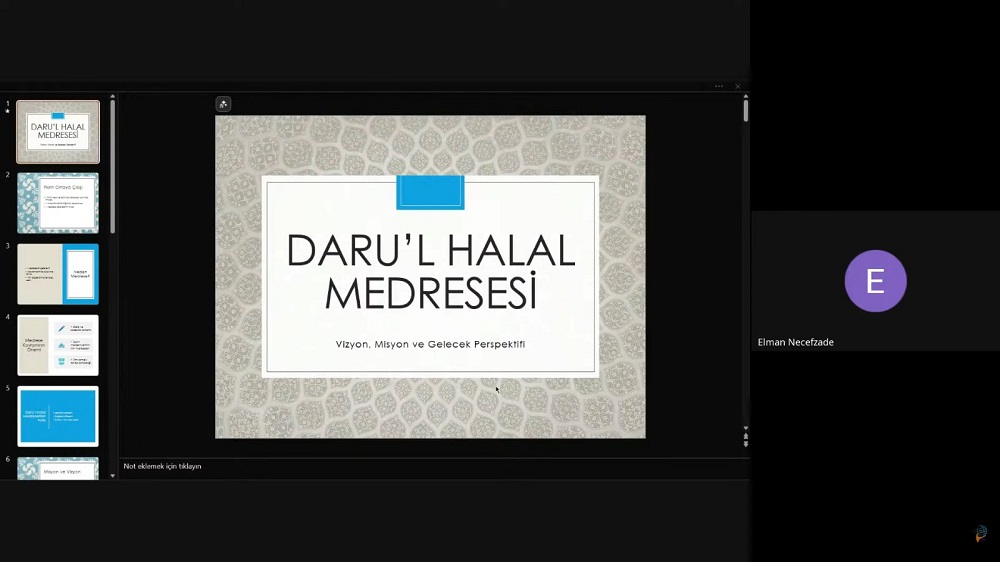1000x562 pixels.
Task: Click the logo icon in the bottom-right corner
Action: (981, 534)
